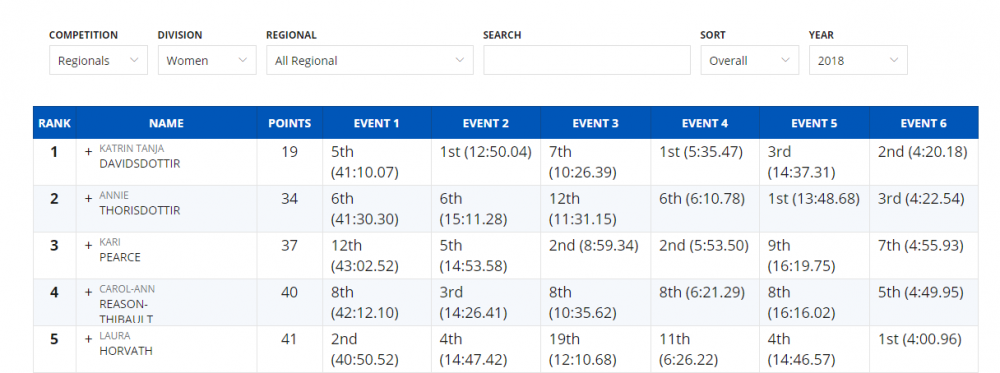Select athlete name DAVIDSDOTTIR
Viewport: 1000px width, 373px height.
tap(140, 164)
